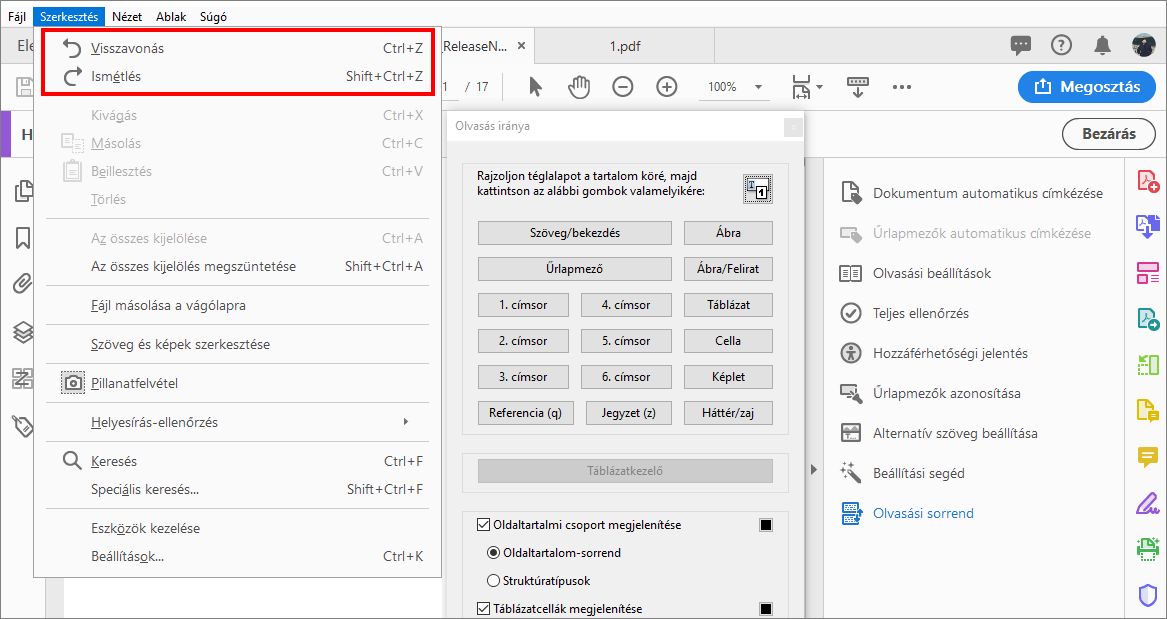The image size is (1167, 619).
Task: Click the Bezárás button
Action: (1108, 134)
